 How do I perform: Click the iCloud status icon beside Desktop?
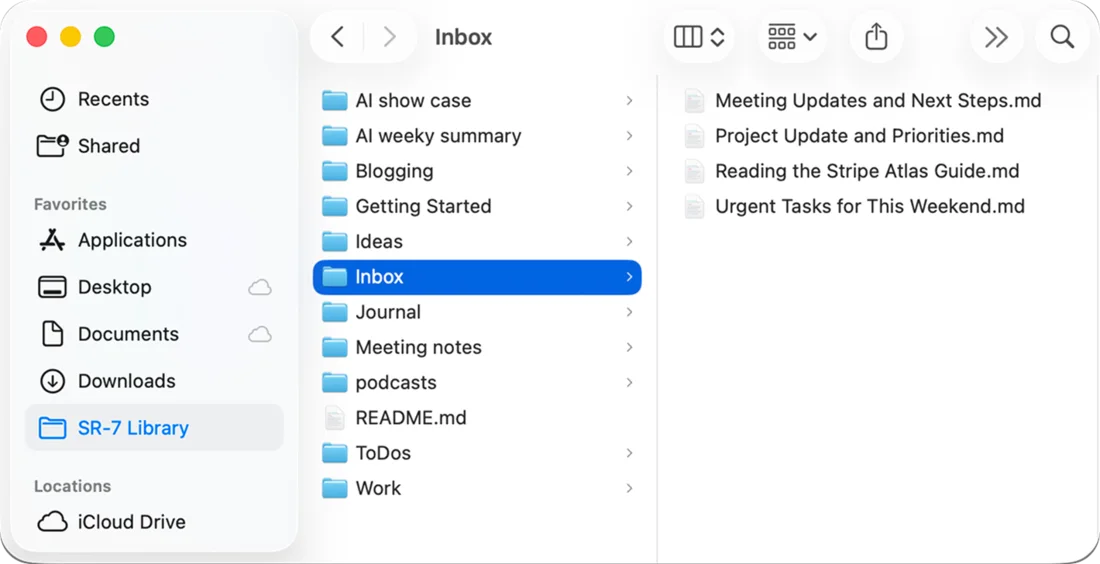pyautogui.click(x=260, y=287)
